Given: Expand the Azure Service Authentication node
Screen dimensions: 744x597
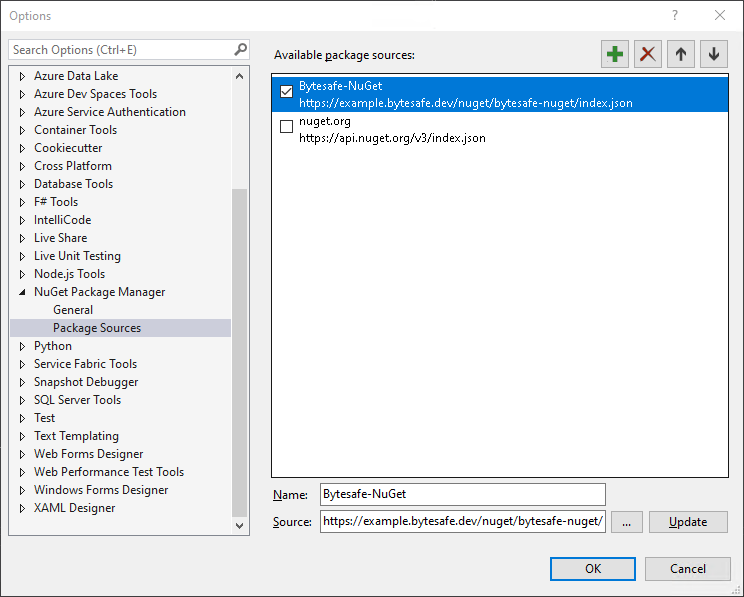Looking at the screenshot, I should (22, 112).
